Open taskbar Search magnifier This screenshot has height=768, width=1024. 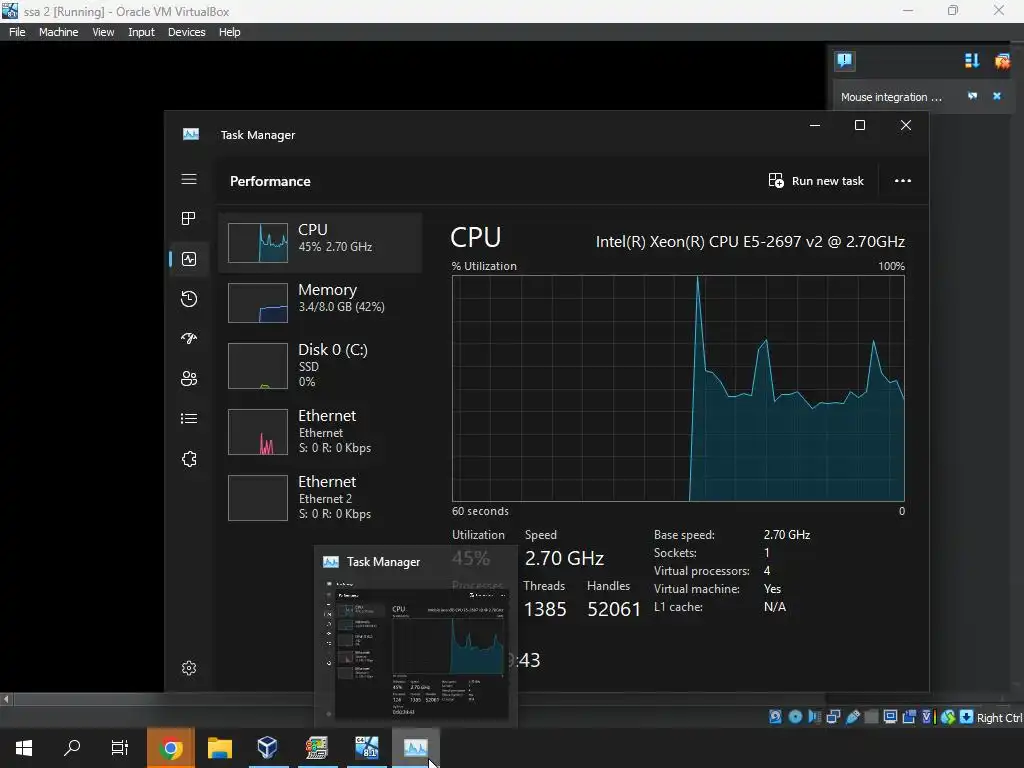[x=72, y=747]
